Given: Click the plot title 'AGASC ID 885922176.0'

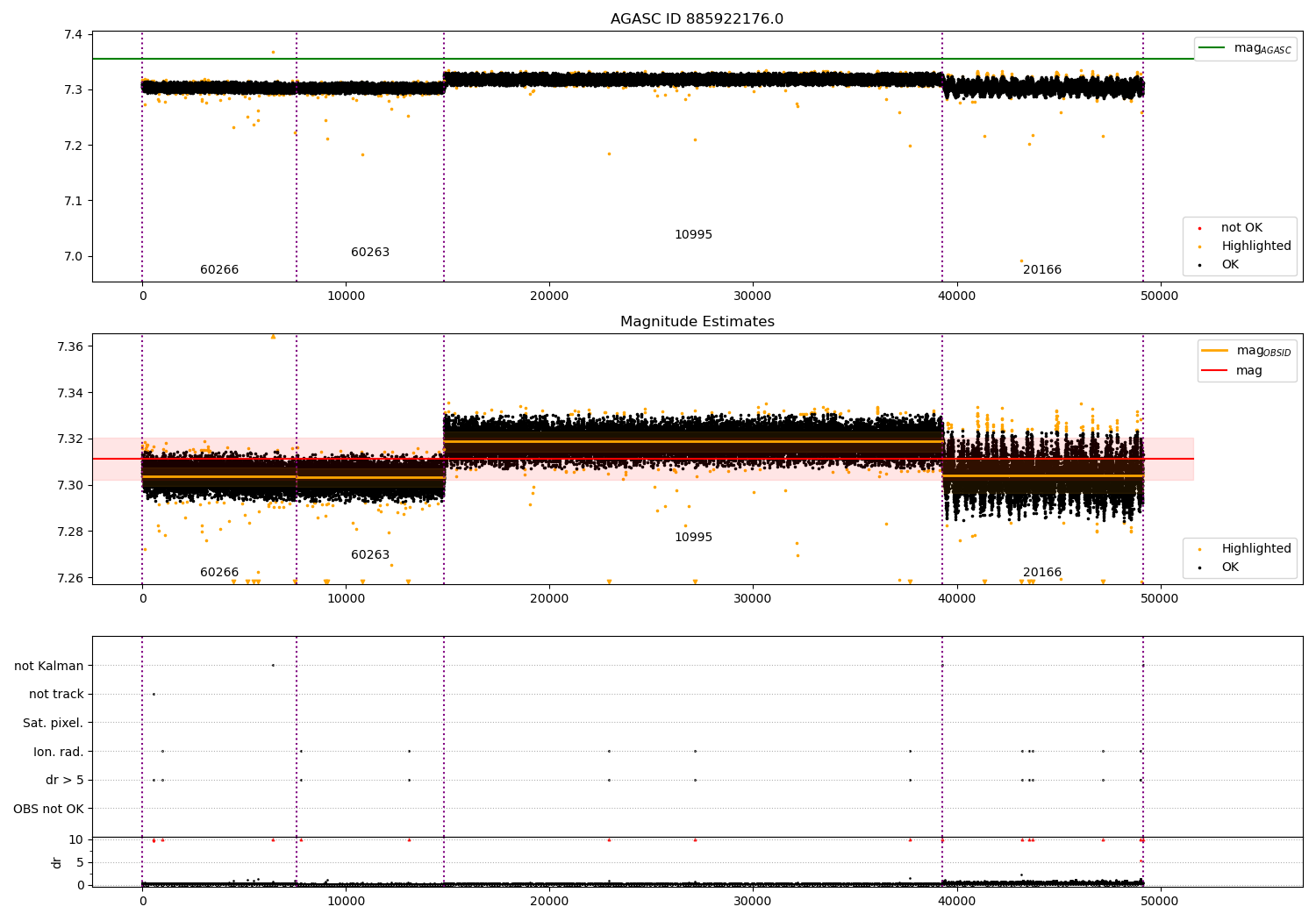Looking at the screenshot, I should coord(697,19).
